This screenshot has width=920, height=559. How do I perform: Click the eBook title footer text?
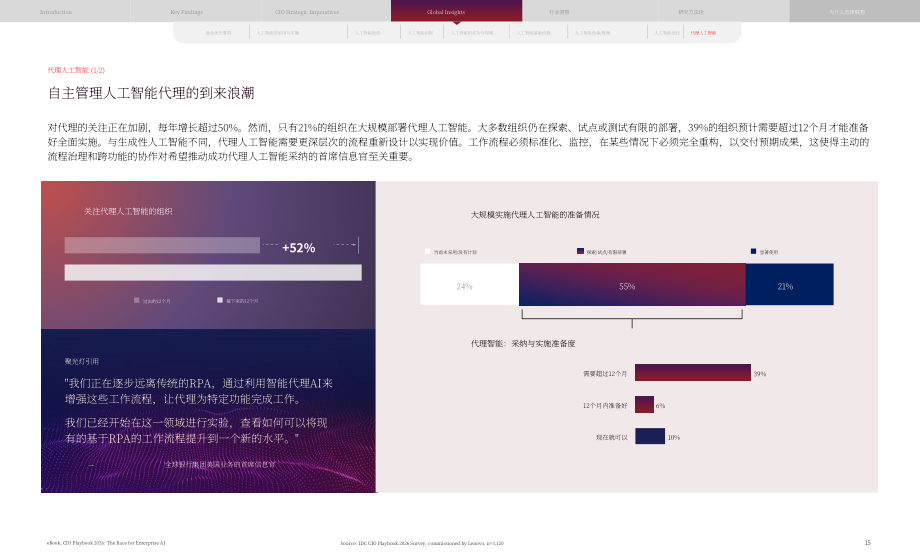[x=106, y=543]
